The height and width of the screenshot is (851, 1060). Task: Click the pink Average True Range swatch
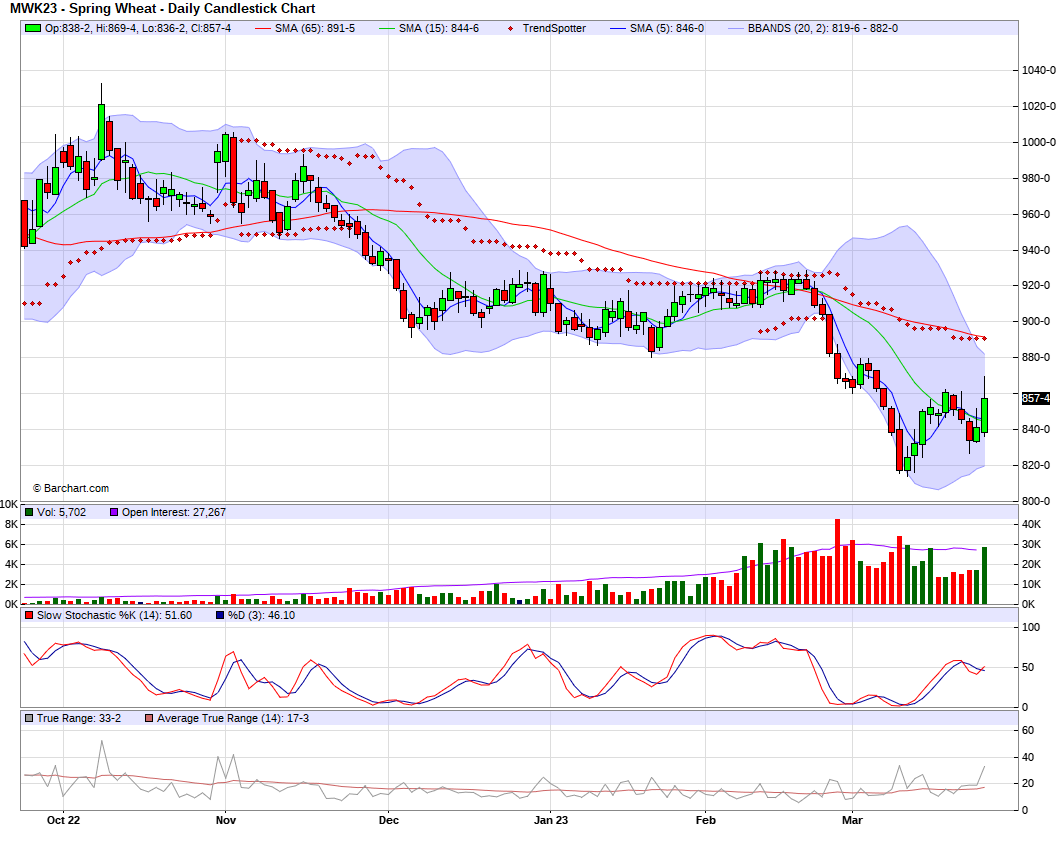[x=149, y=718]
